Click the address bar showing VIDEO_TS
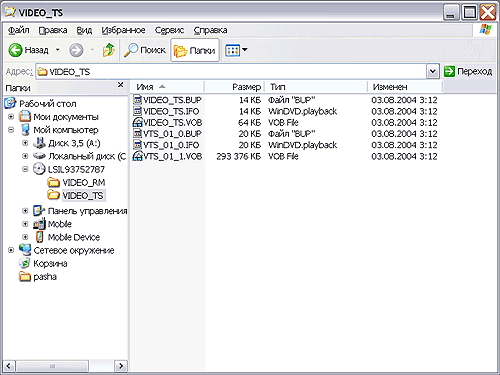This screenshot has width=500, height=375. pos(231,72)
